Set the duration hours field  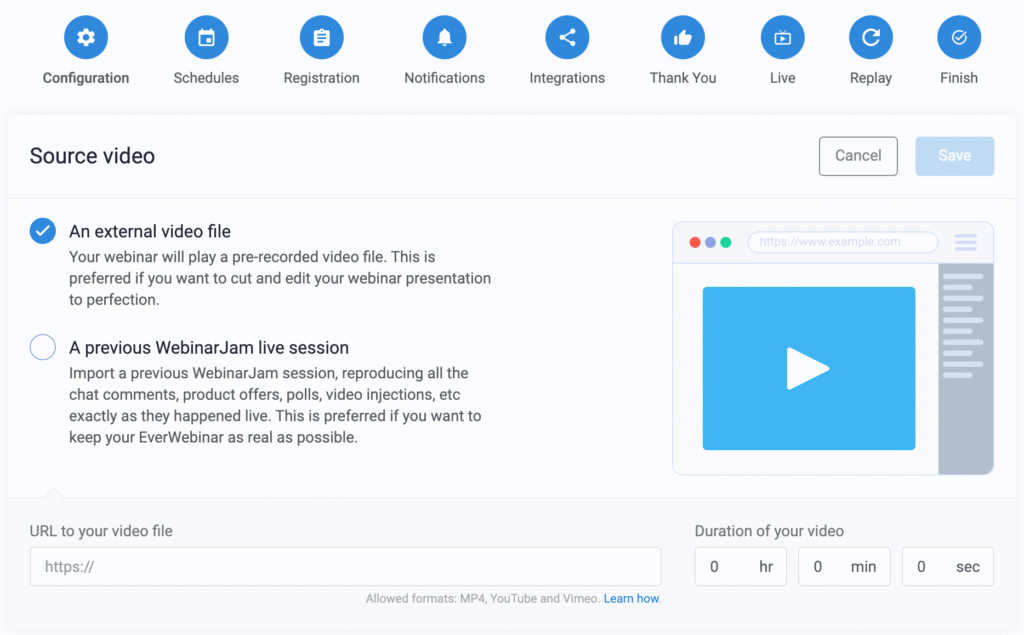(x=741, y=566)
